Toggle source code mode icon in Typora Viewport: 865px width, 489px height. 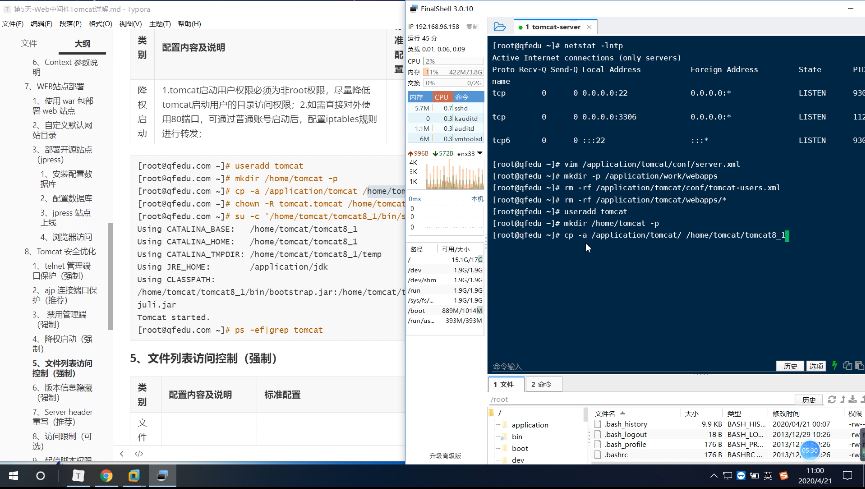pyautogui.click(x=138, y=453)
